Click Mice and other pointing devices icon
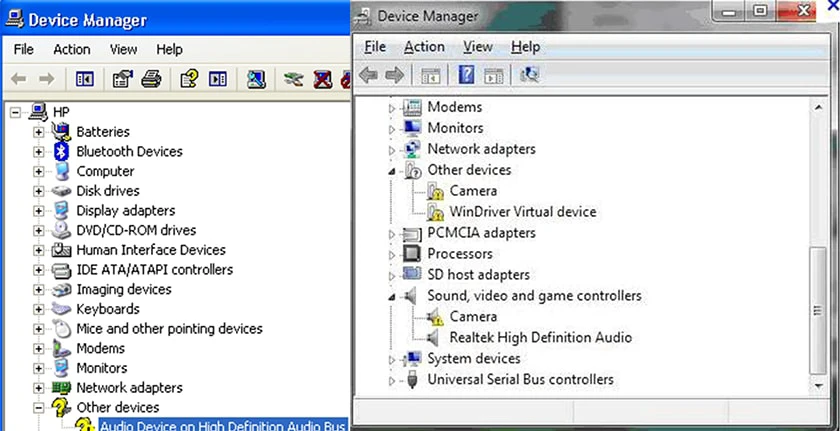Viewport: 840px width, 431px height. [x=61, y=329]
